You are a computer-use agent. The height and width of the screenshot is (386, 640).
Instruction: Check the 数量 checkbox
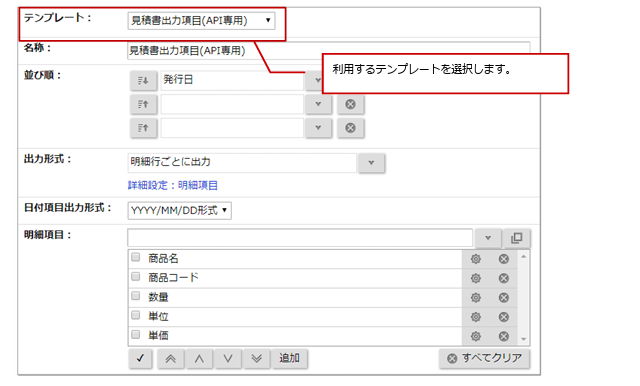(x=136, y=296)
